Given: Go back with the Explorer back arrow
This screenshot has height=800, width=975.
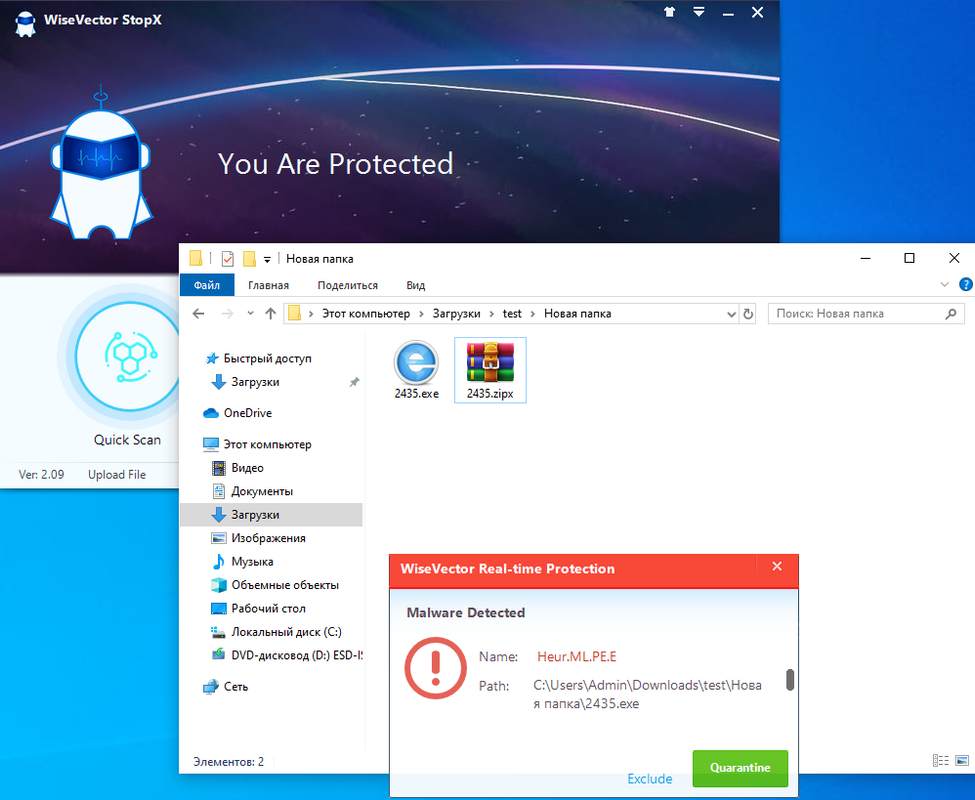Looking at the screenshot, I should point(198,314).
